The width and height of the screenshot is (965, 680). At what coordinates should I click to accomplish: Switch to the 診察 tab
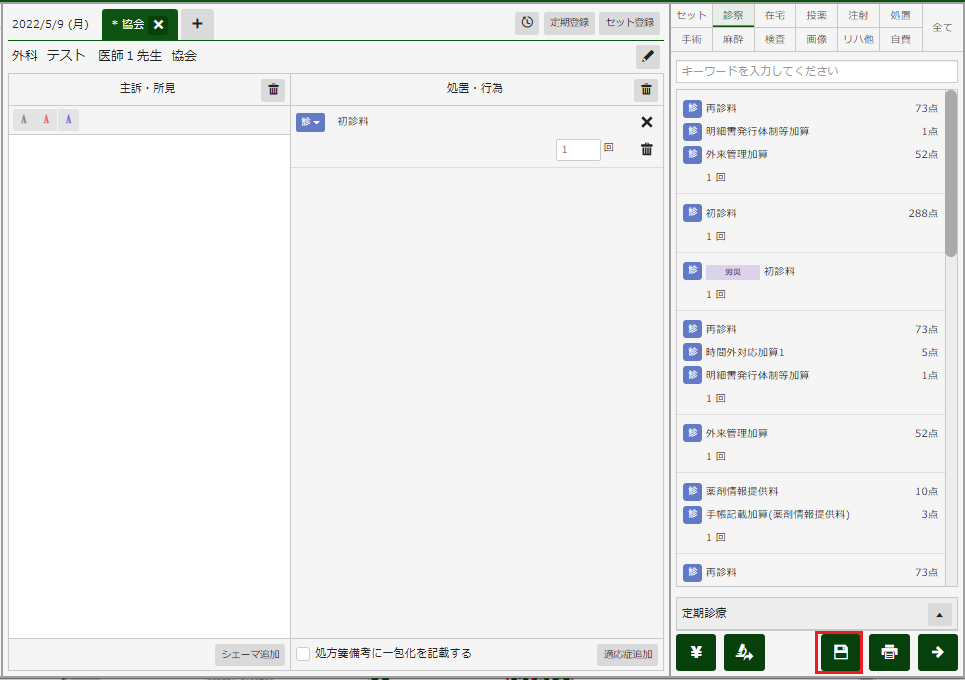click(x=733, y=15)
